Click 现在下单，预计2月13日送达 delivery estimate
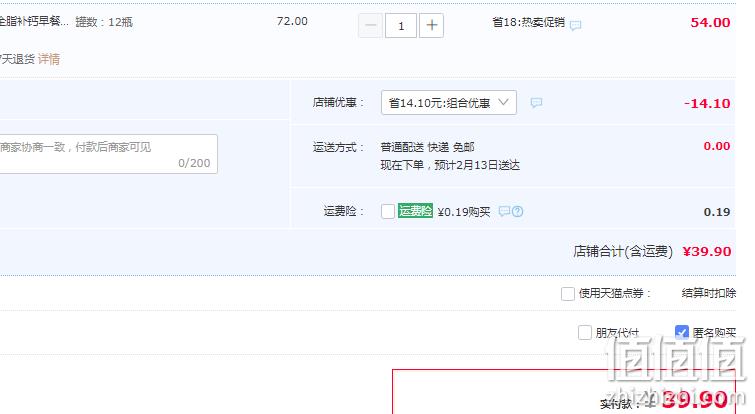755x414 pixels. [450, 165]
